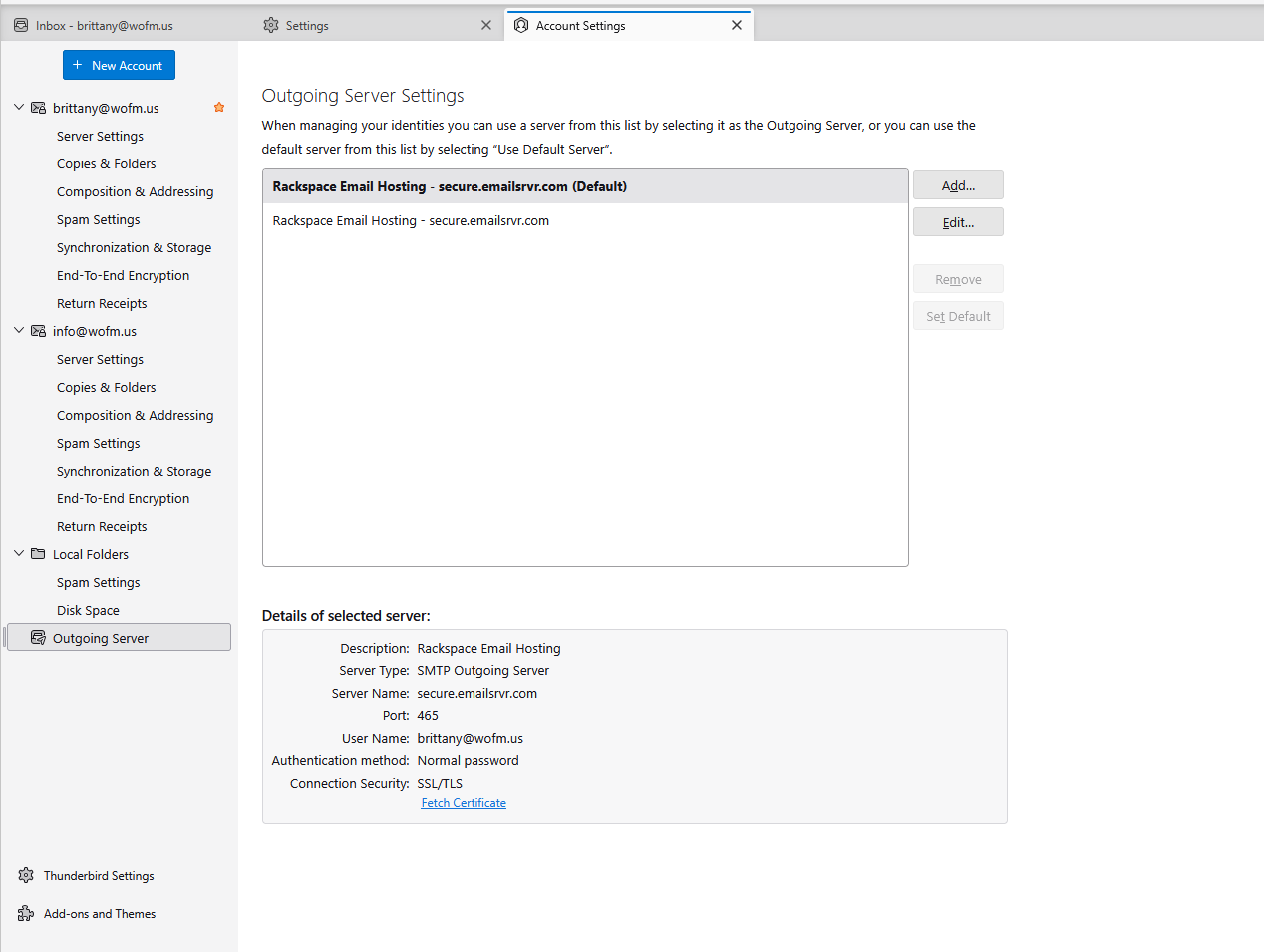This screenshot has width=1264, height=952.
Task: Open End-To-End Encryption under brittany@wofm.us
Action: [123, 275]
